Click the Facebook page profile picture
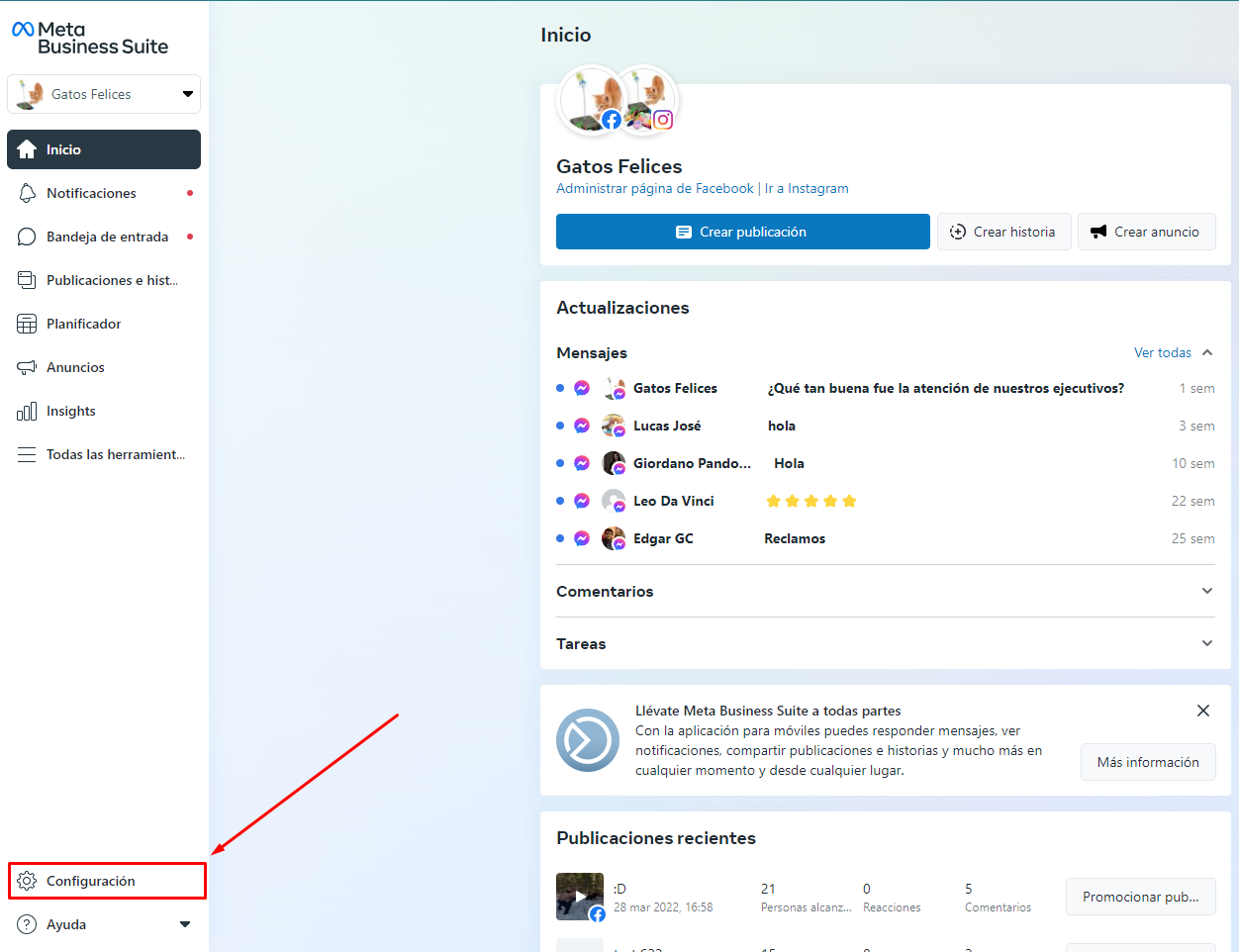1239x952 pixels. pos(591,99)
